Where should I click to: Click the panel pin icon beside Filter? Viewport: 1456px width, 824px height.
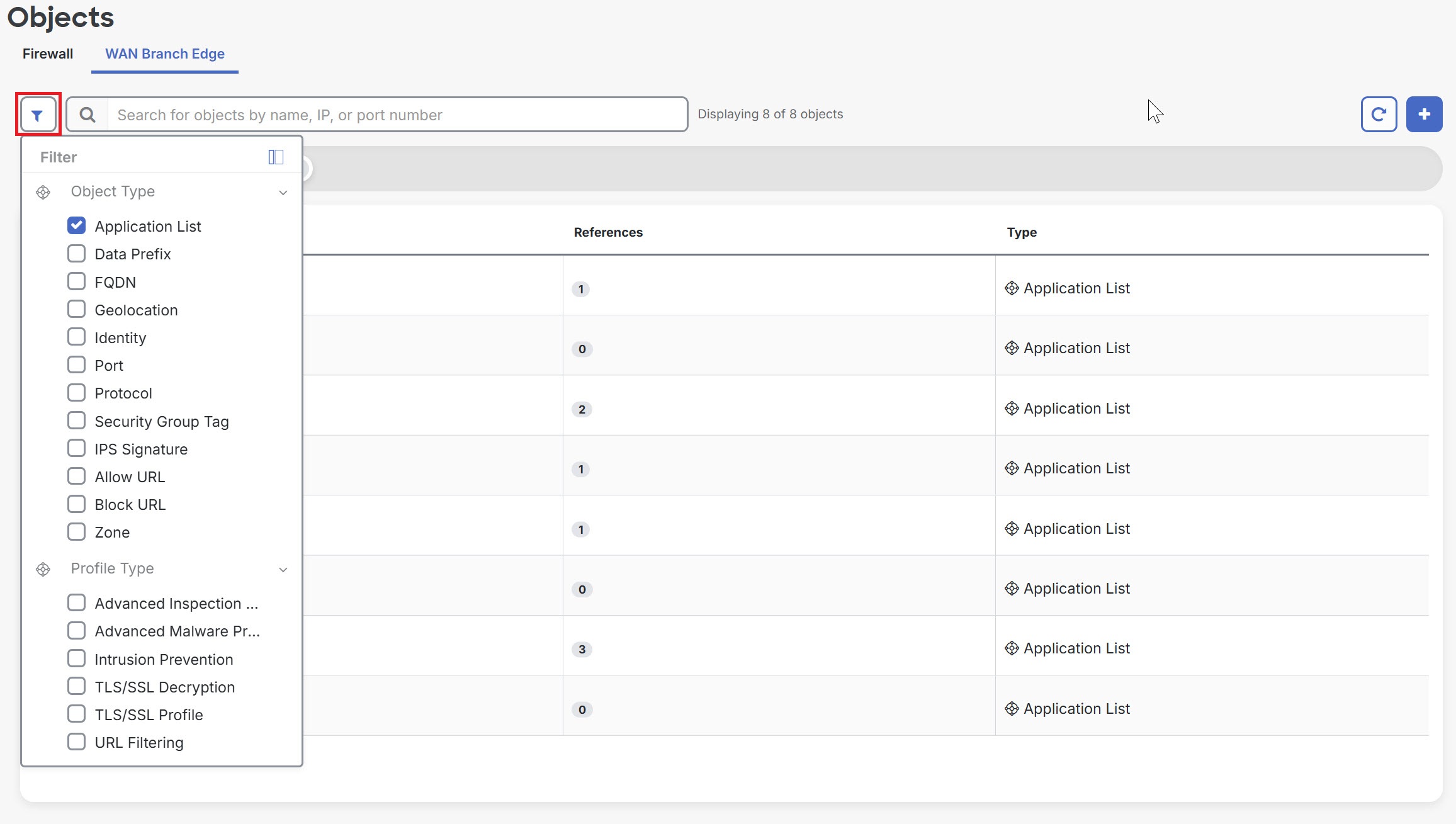(x=275, y=156)
